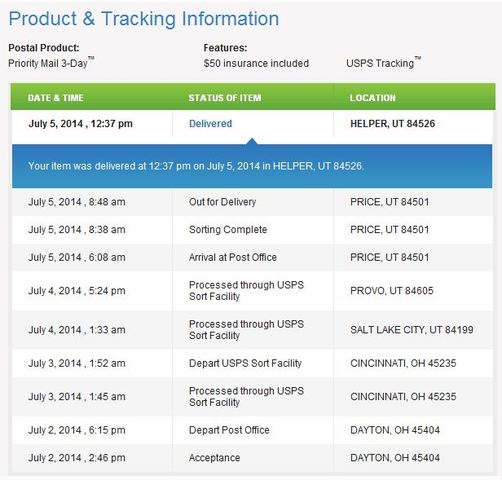Click the July 3, 2014, 1:45 am entry
The height and width of the screenshot is (480, 502).
(77, 397)
